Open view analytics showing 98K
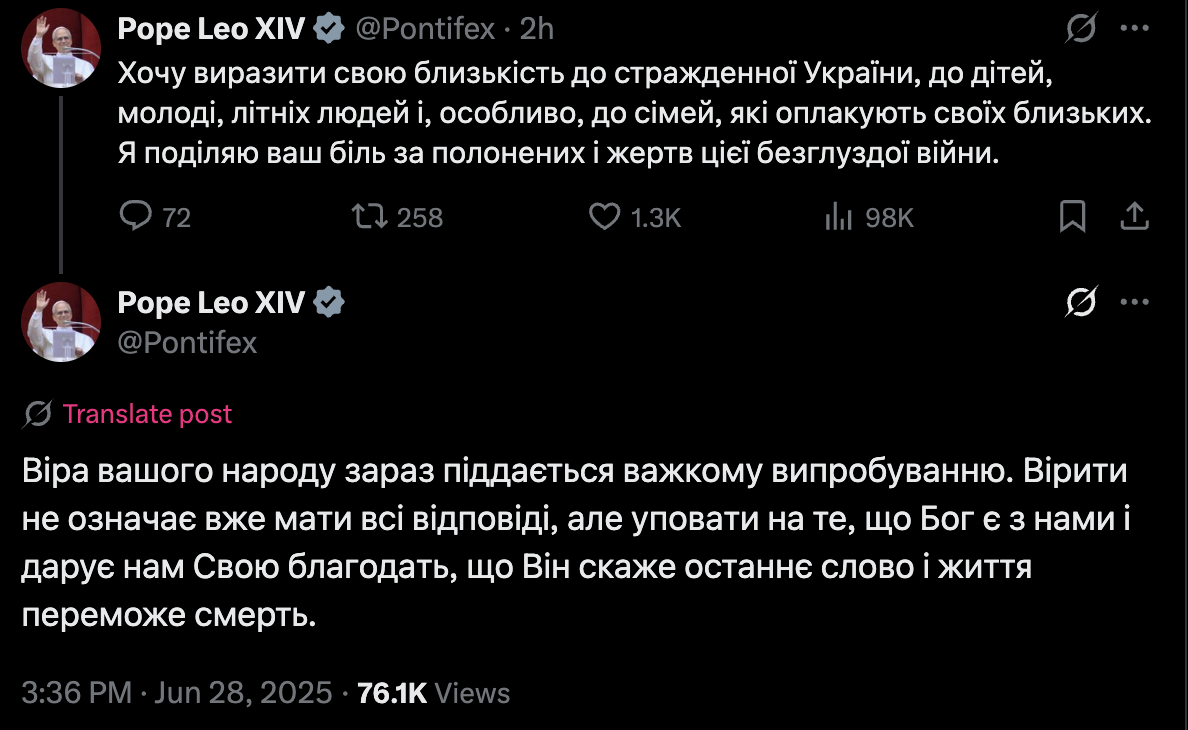Viewport: 1188px width, 730px height. [x=837, y=216]
